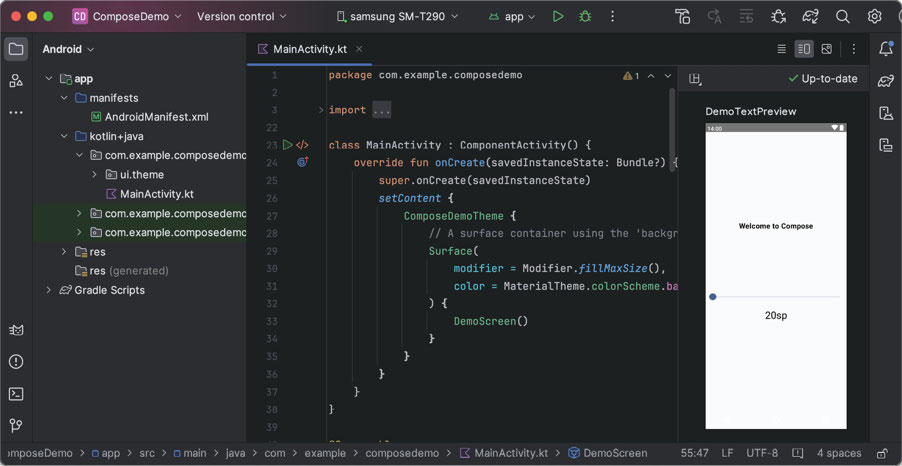
Task: Switch editor to Code only view
Action: [782, 49]
